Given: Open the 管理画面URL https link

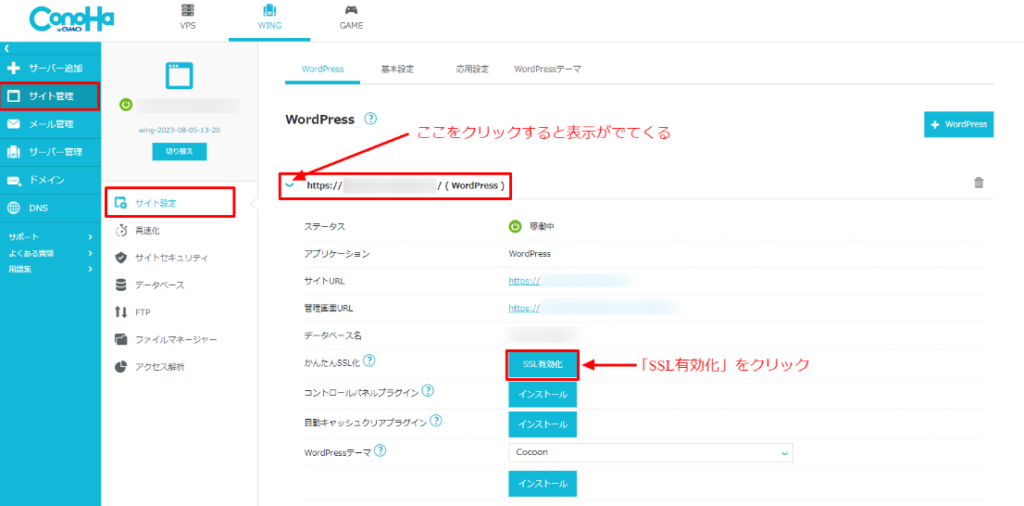Looking at the screenshot, I should pos(524,308).
